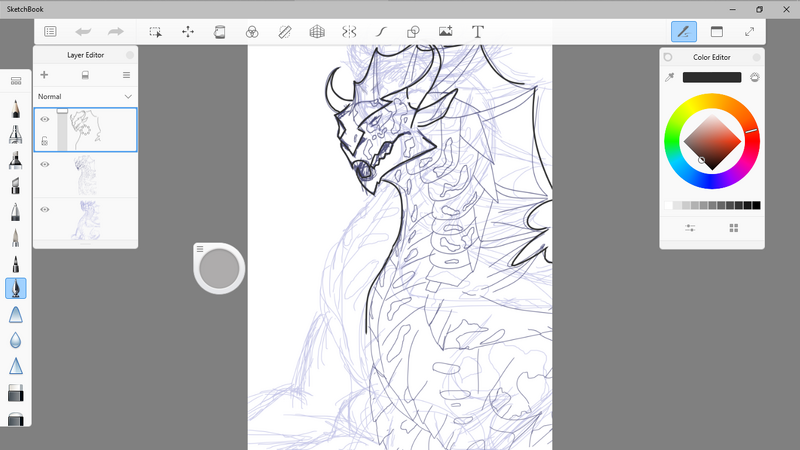Image resolution: width=800 pixels, height=450 pixels.
Task: Click the Undo arrow
Action: click(83, 32)
